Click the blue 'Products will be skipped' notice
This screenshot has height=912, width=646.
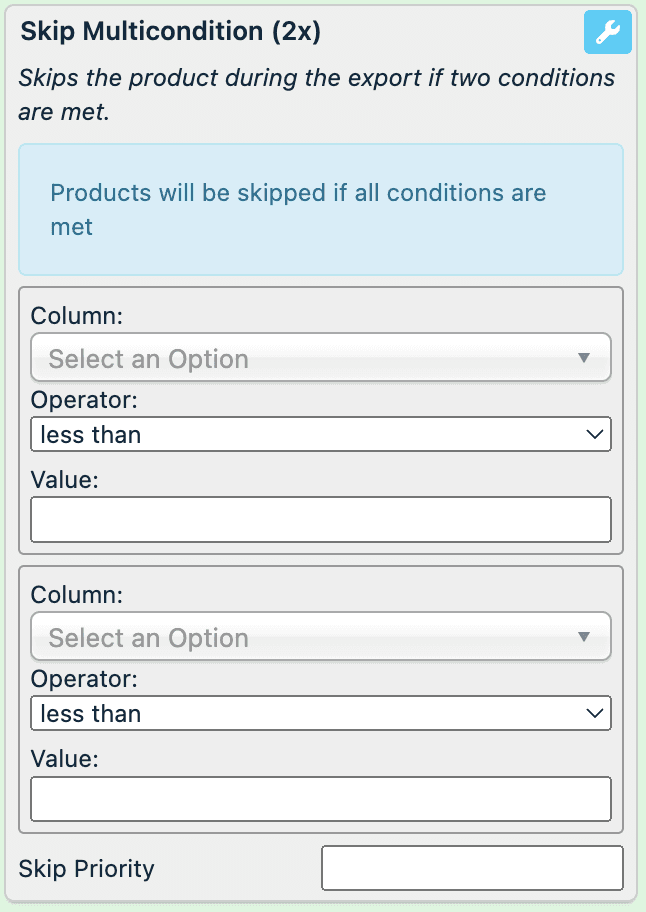pos(320,210)
